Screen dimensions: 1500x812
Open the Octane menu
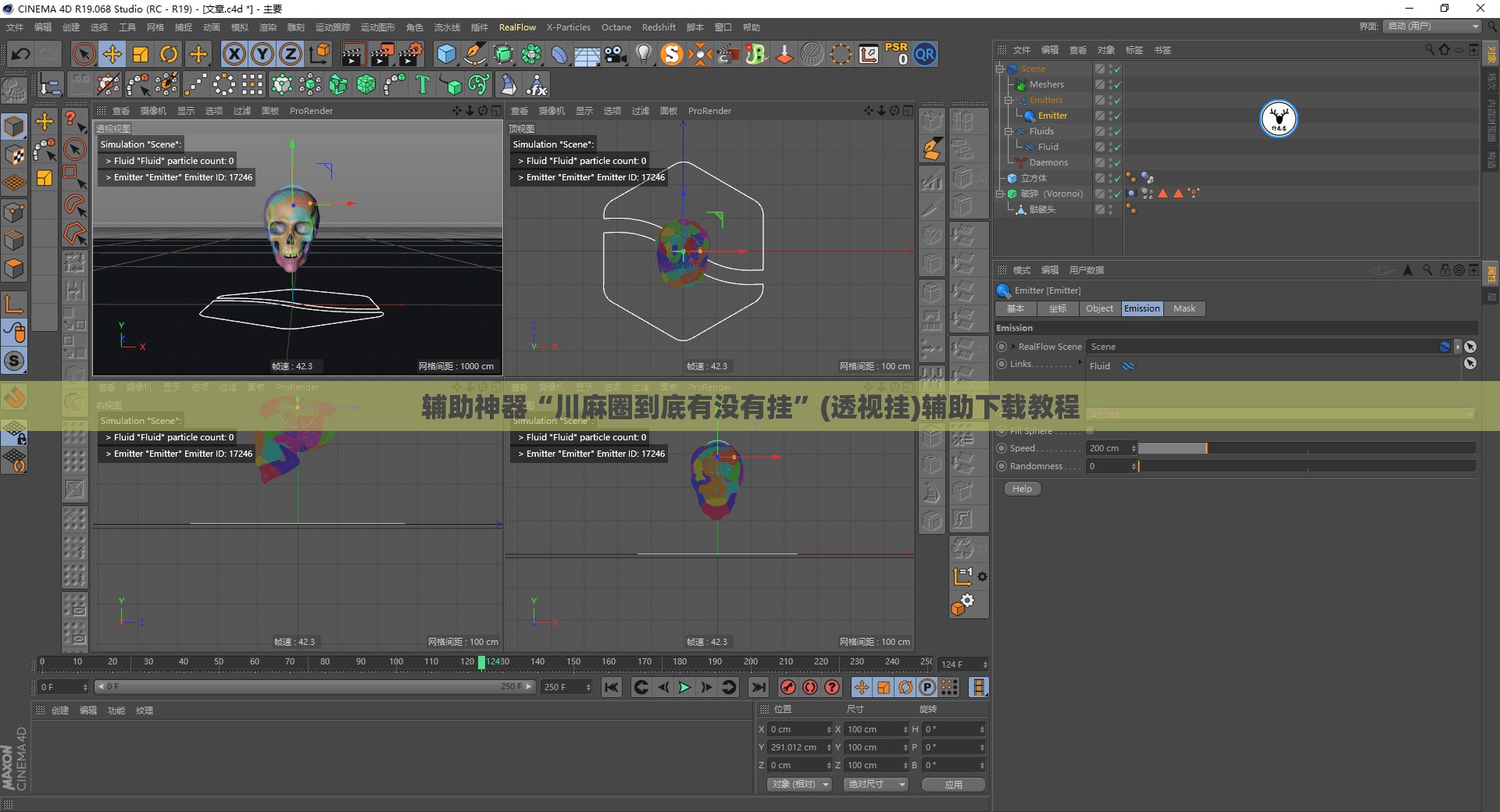pos(616,27)
